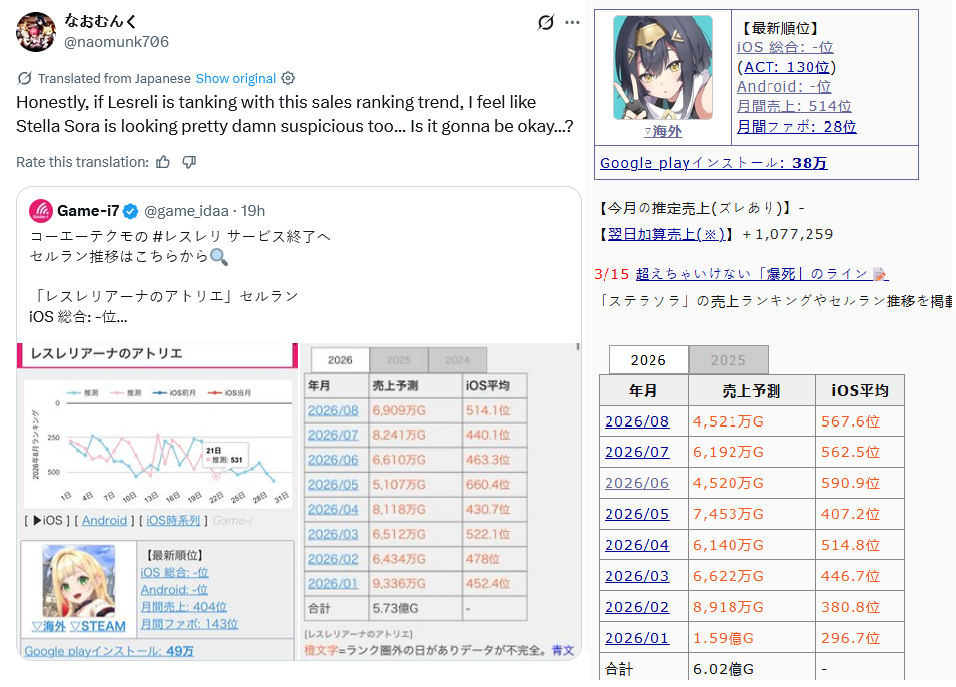
Task: Click なおむんく display name
Action: (x=101, y=21)
